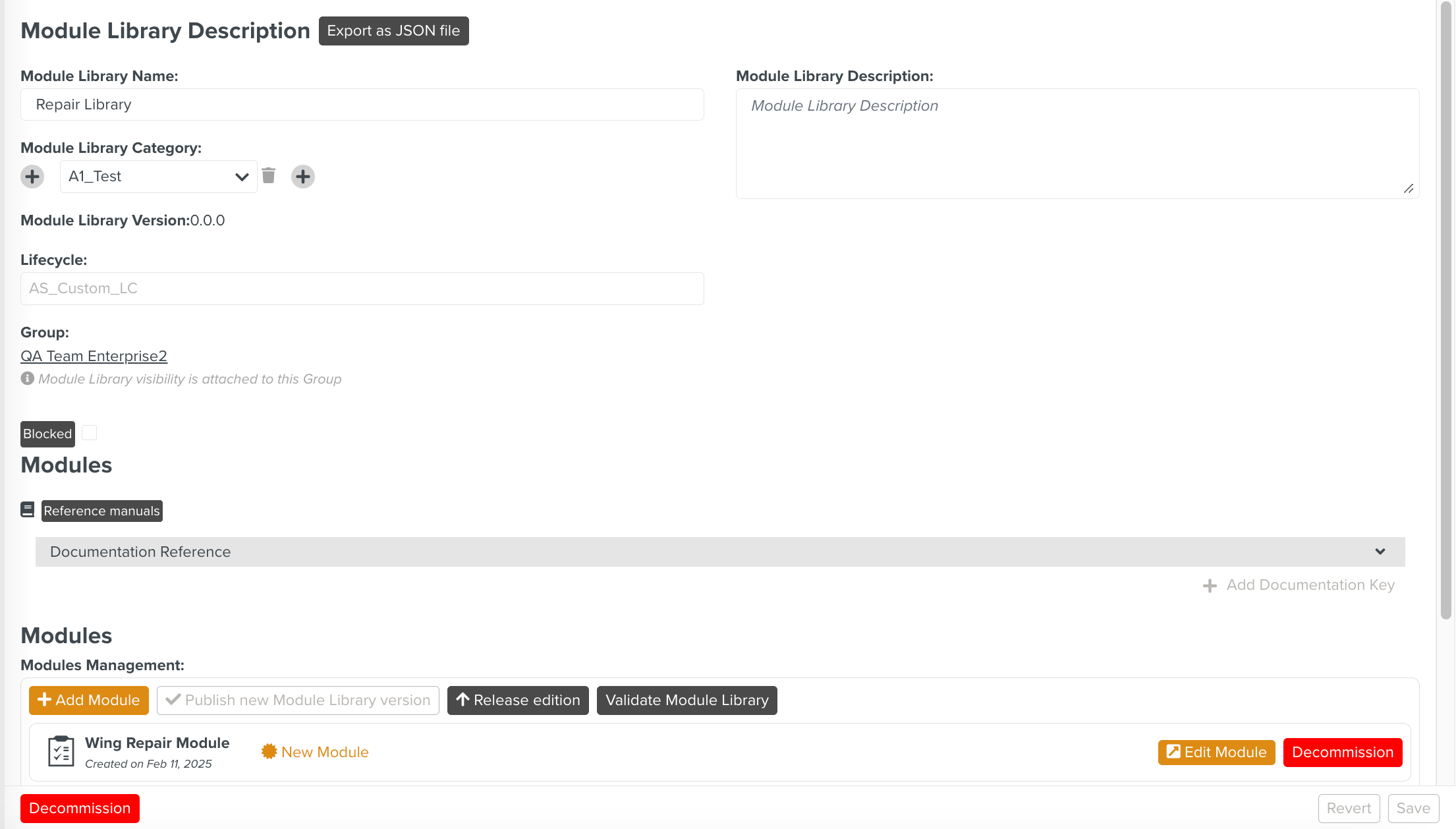Click the Add Module button

(x=89, y=700)
